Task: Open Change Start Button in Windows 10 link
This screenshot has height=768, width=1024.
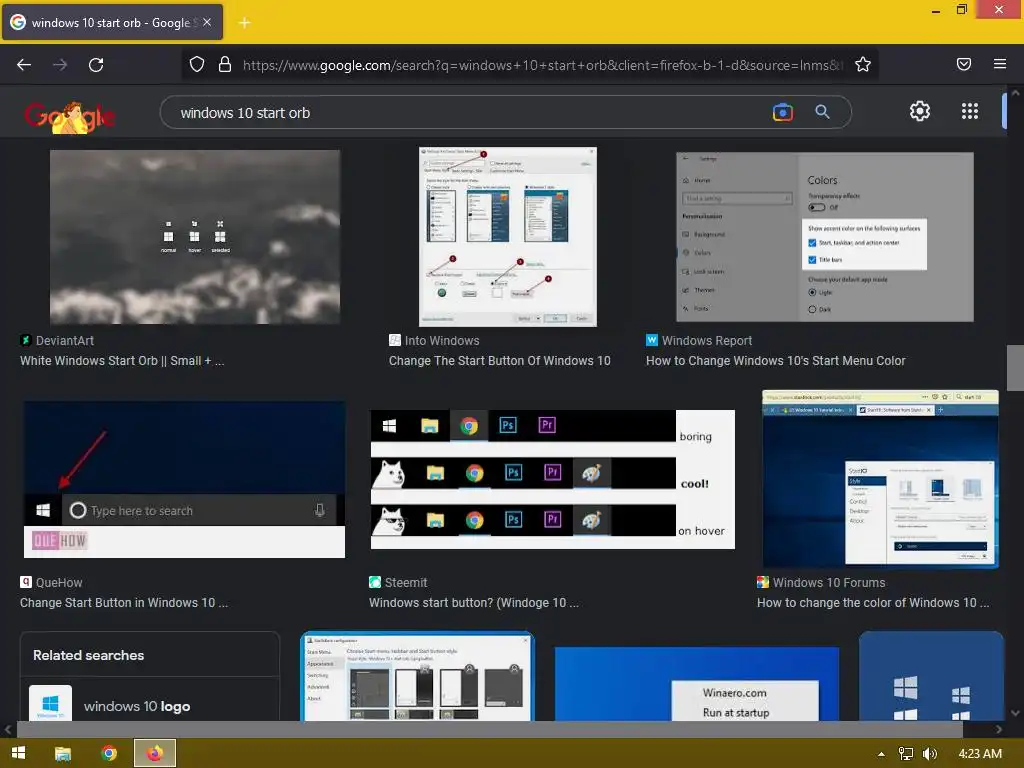Action: 124,603
